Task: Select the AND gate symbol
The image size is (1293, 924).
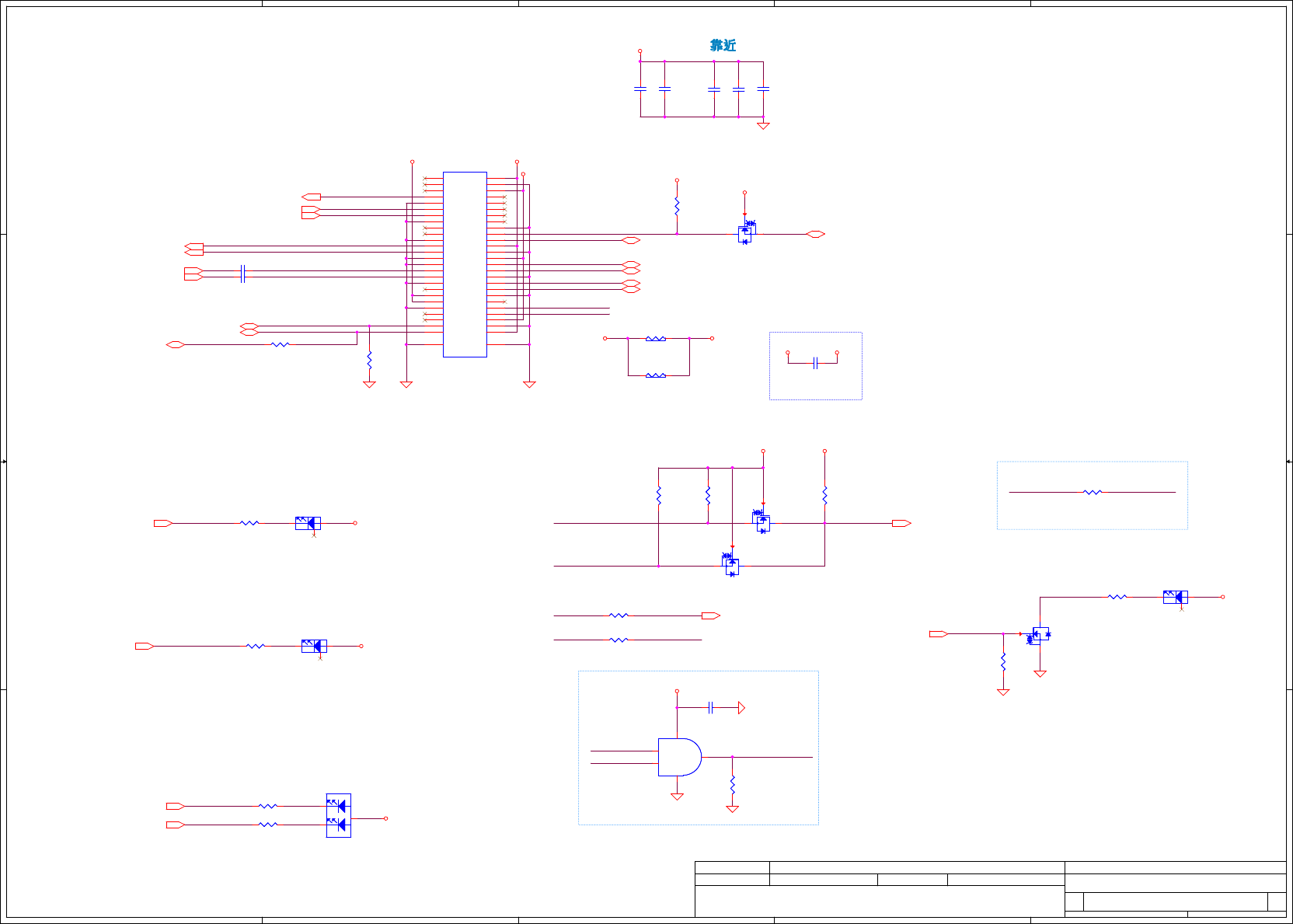Action: (x=680, y=757)
